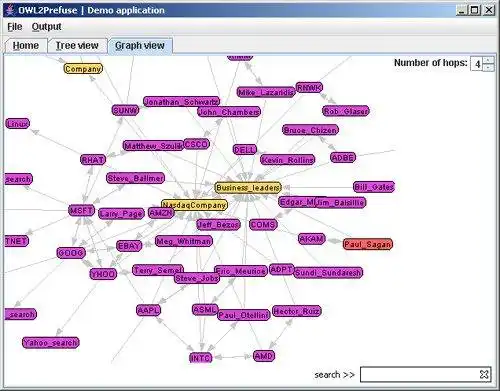Maximize the OWL2Prefuse window
The width and height of the screenshot is (500, 391).
click(x=475, y=10)
